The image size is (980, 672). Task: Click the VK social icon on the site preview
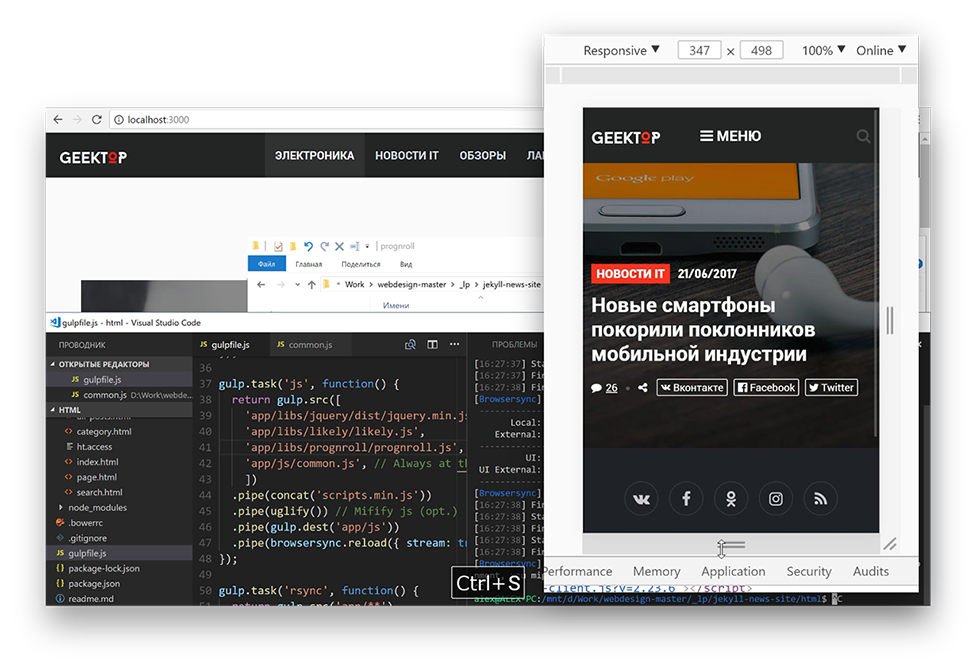point(641,498)
